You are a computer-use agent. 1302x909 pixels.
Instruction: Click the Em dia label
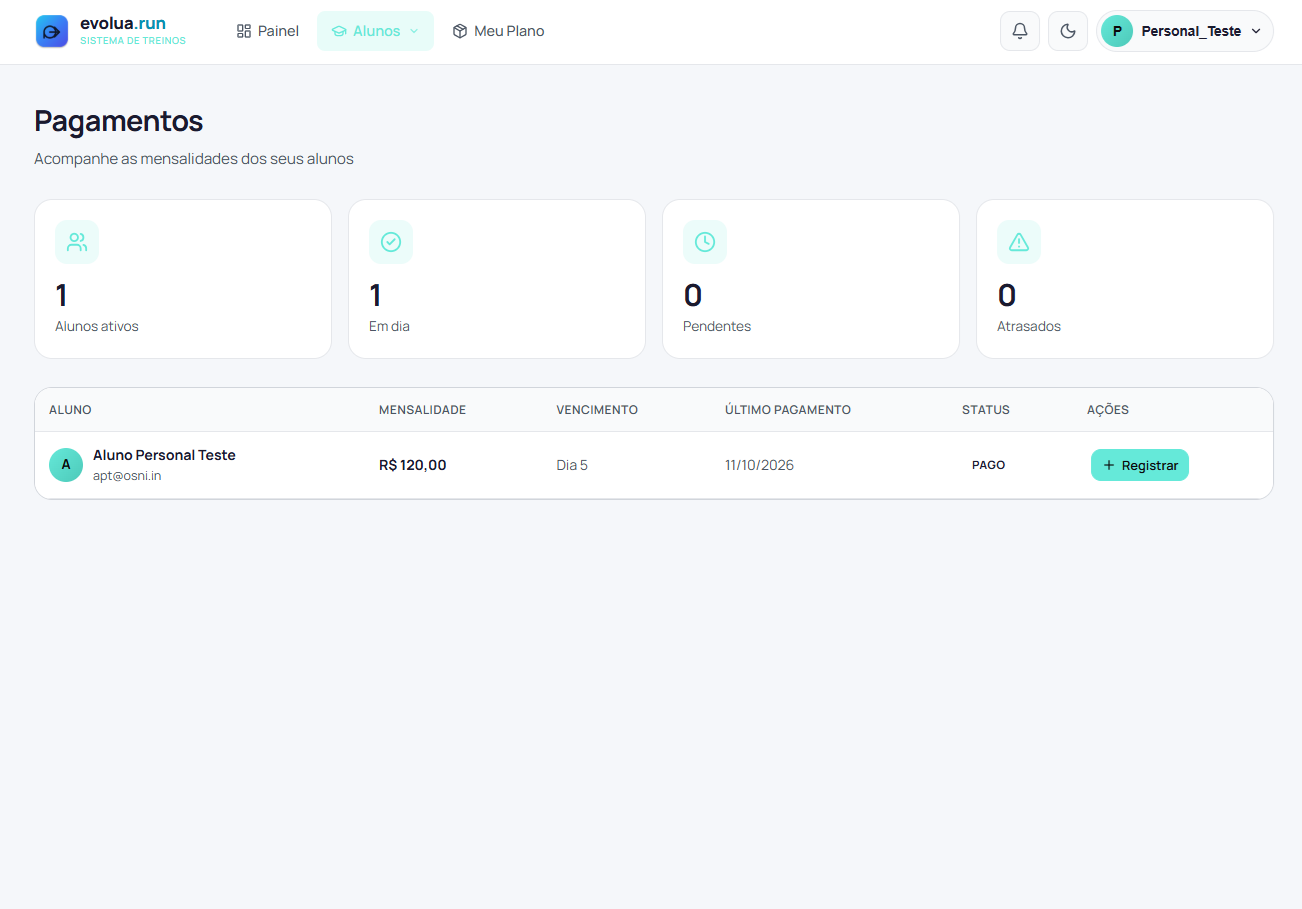(389, 326)
